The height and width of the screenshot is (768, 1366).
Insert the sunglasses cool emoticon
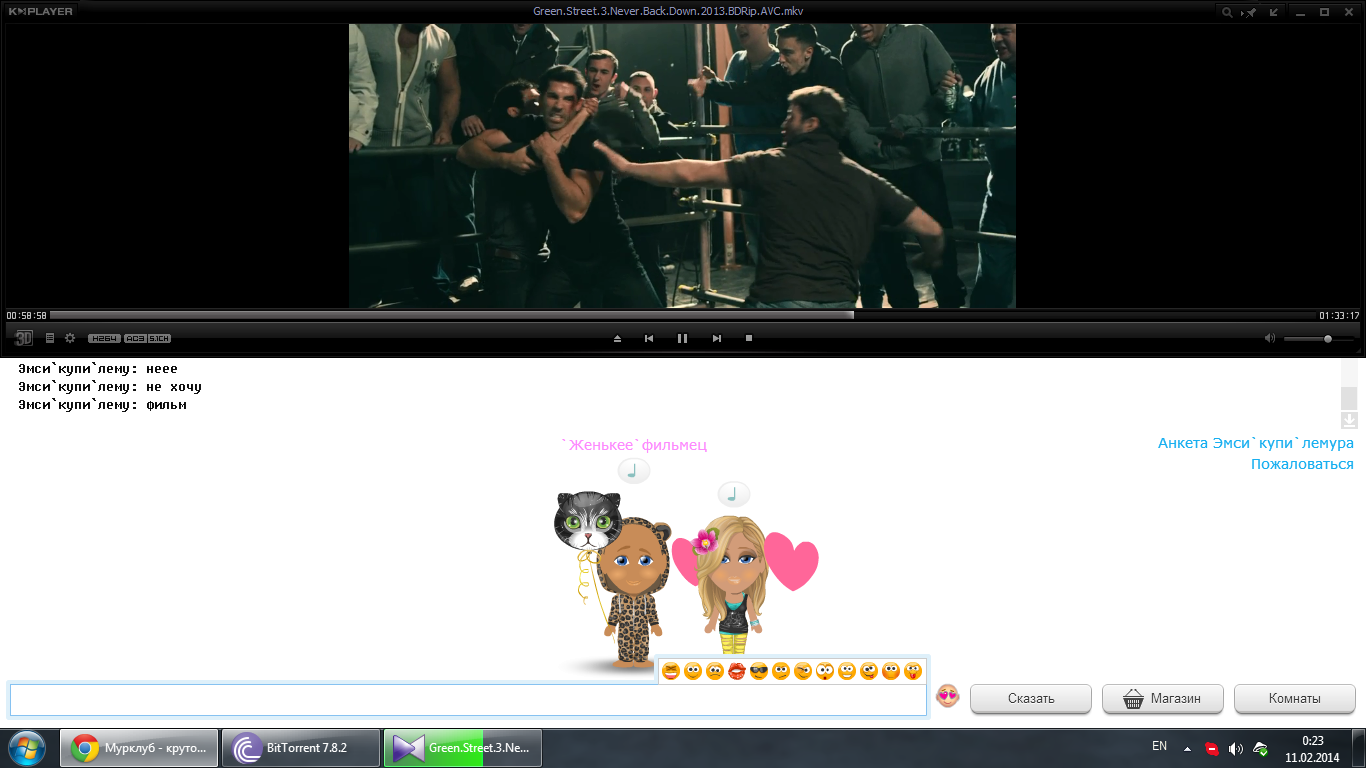759,671
